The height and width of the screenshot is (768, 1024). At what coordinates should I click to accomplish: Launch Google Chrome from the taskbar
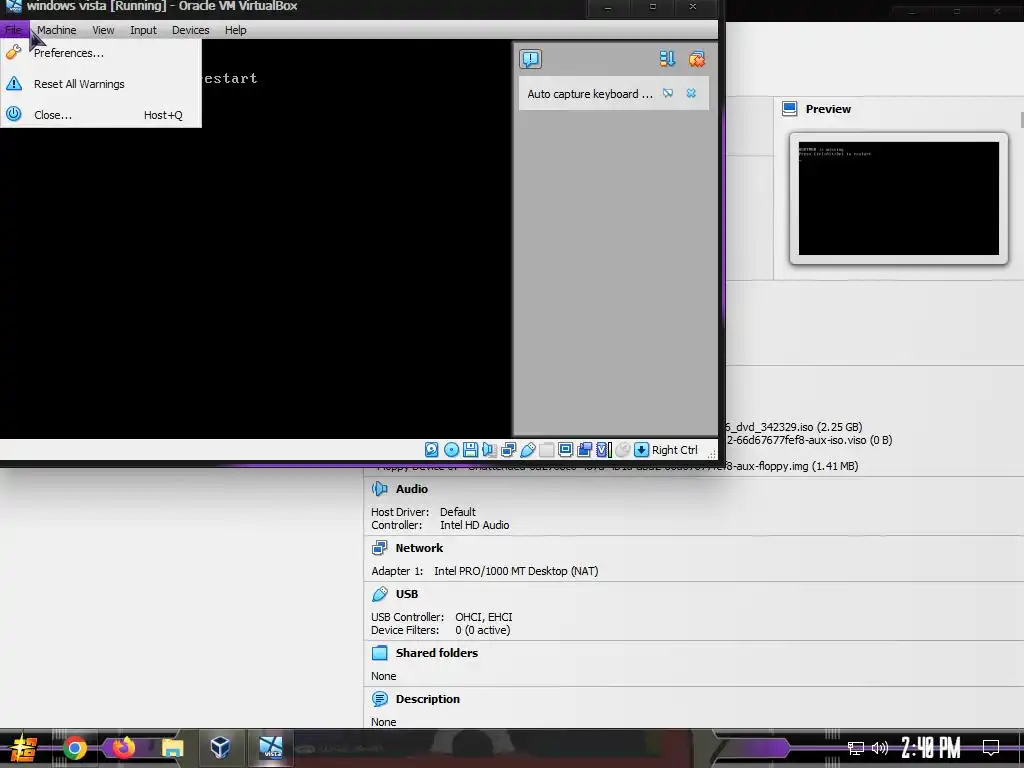point(74,748)
